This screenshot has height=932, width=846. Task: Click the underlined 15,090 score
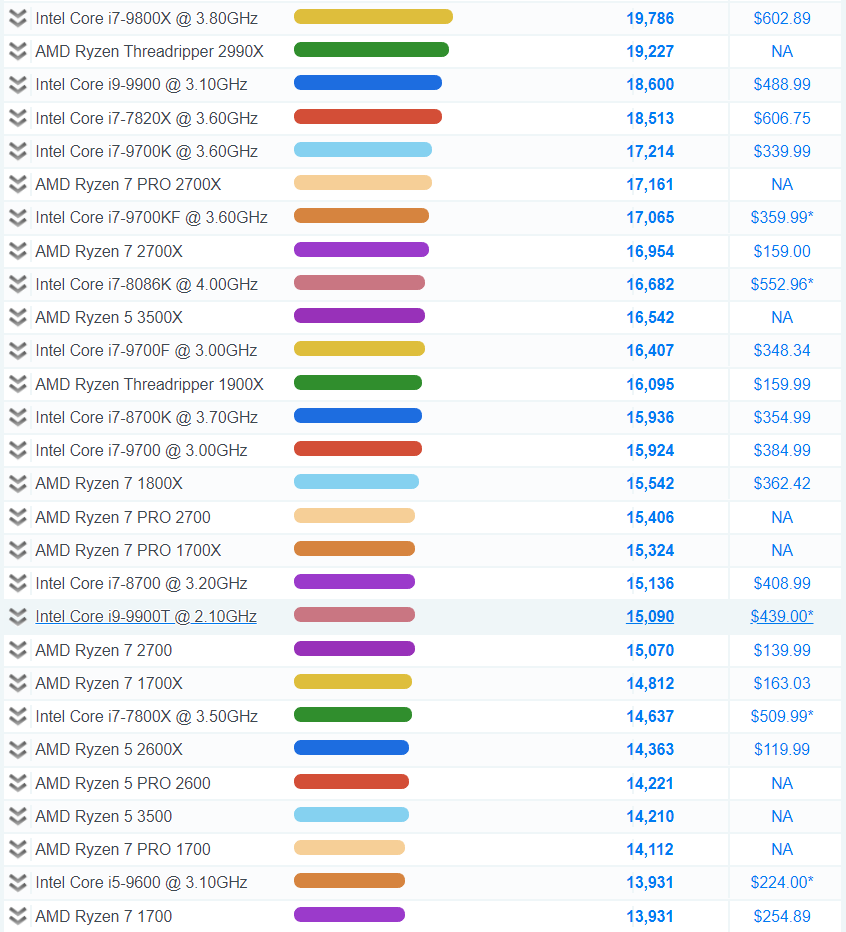point(650,616)
